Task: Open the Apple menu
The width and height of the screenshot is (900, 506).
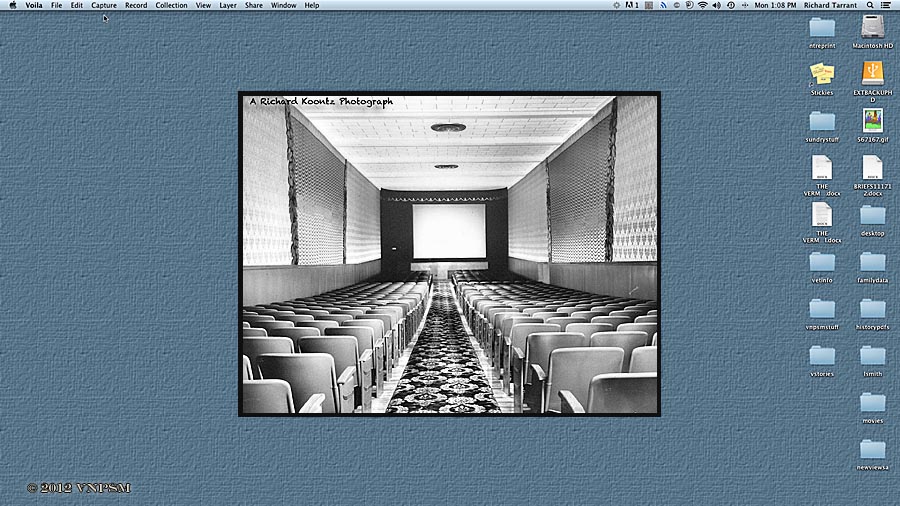Action: pyautogui.click(x=12, y=5)
